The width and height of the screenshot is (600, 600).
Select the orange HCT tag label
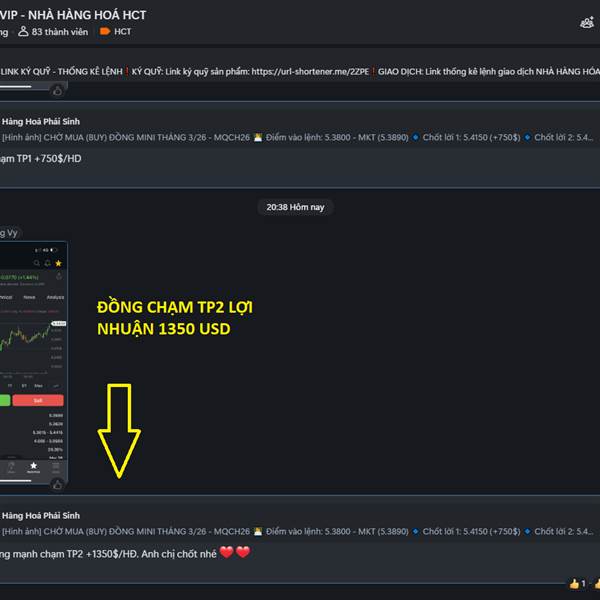115,32
